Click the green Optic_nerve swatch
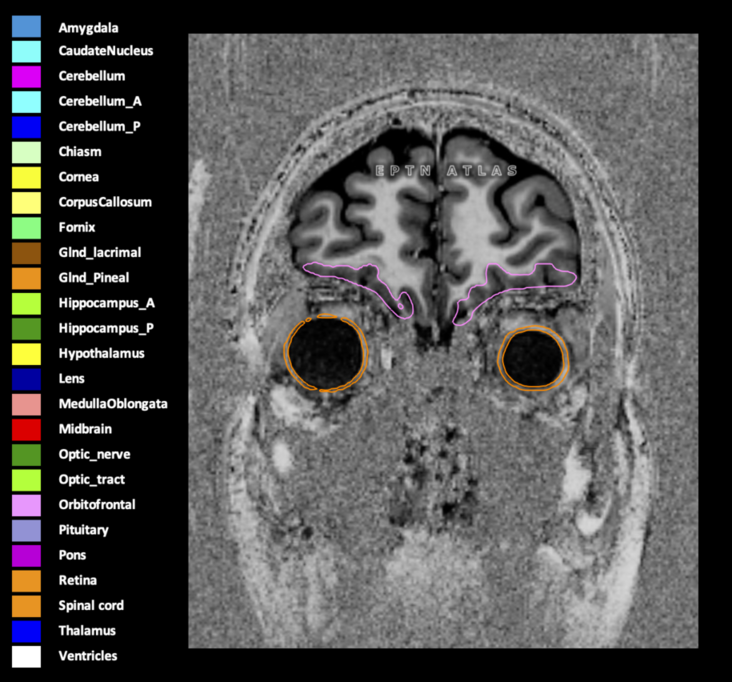This screenshot has width=732, height=682. [x=26, y=455]
